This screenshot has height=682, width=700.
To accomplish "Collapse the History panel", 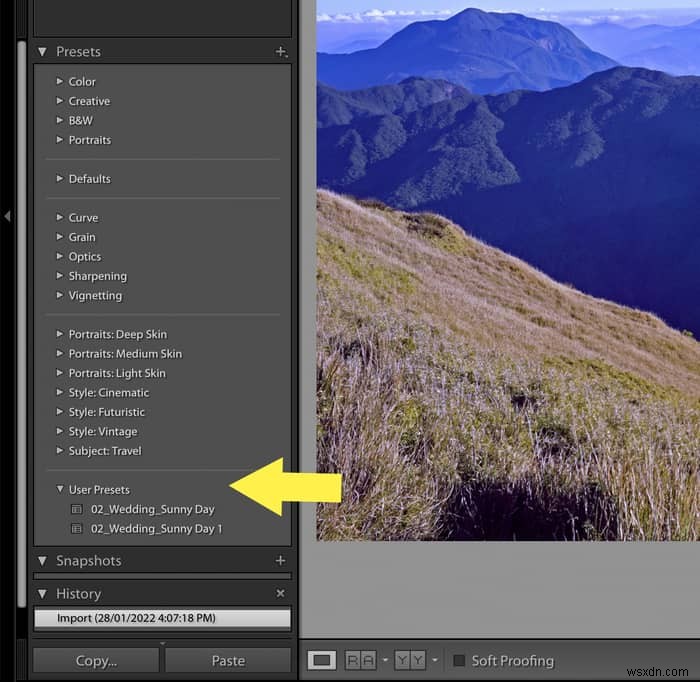I will coord(42,594).
